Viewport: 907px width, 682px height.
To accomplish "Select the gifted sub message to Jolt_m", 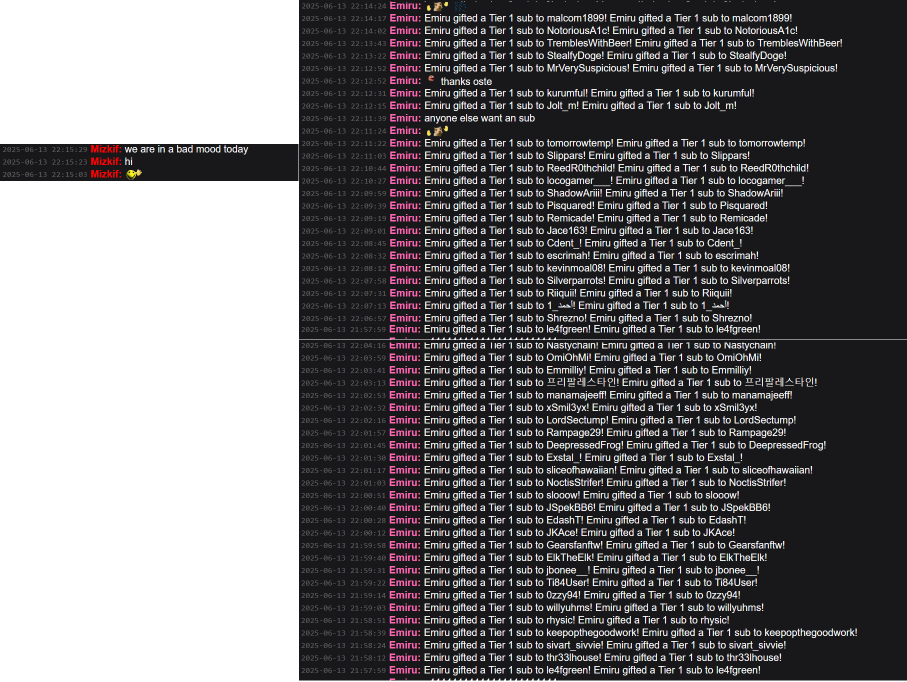I will point(580,106).
